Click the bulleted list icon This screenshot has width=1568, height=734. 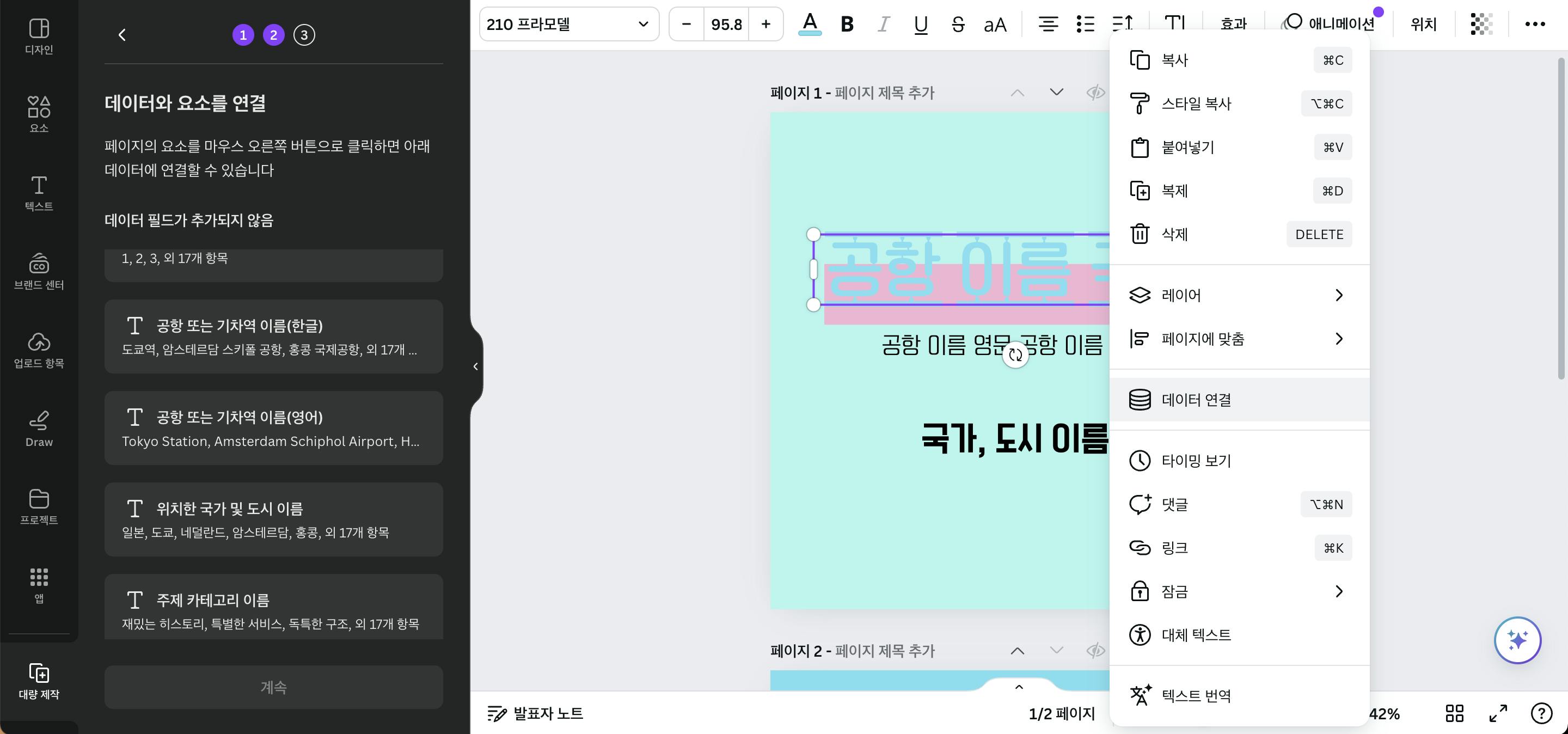1085,25
